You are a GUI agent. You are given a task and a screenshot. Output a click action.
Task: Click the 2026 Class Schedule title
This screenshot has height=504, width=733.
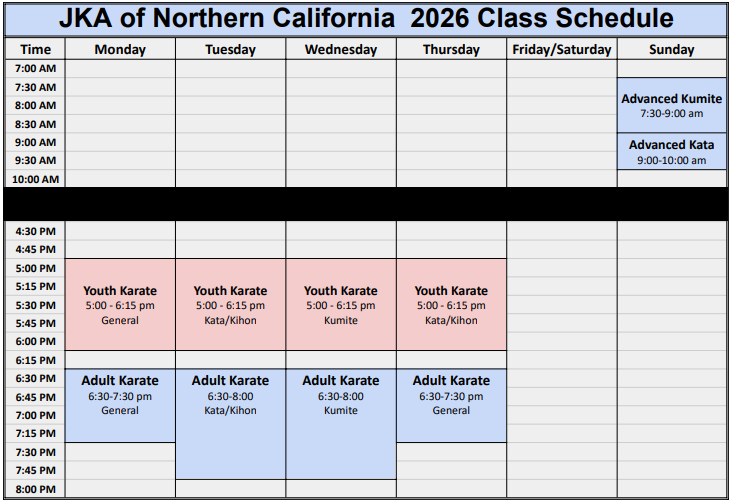pos(366,19)
